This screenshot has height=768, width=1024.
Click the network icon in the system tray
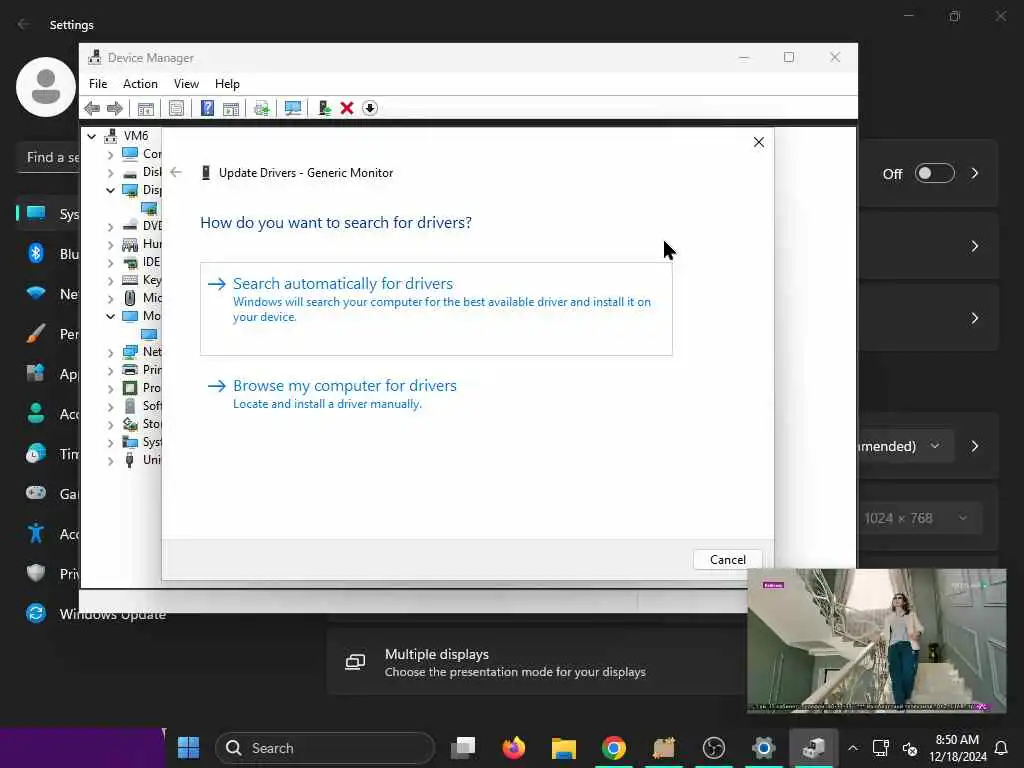point(881,748)
